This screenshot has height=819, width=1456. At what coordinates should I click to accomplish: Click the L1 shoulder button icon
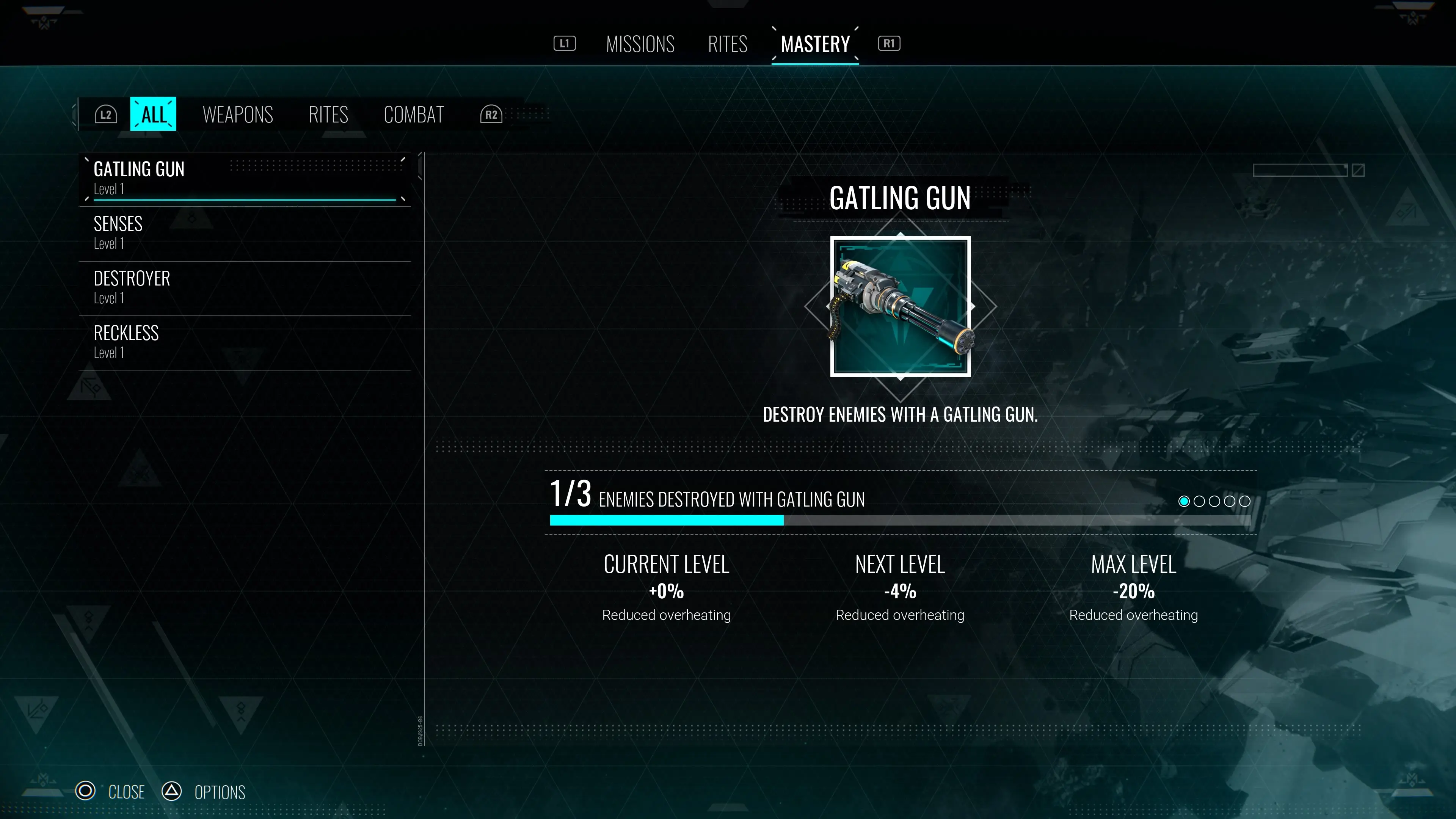coord(564,44)
